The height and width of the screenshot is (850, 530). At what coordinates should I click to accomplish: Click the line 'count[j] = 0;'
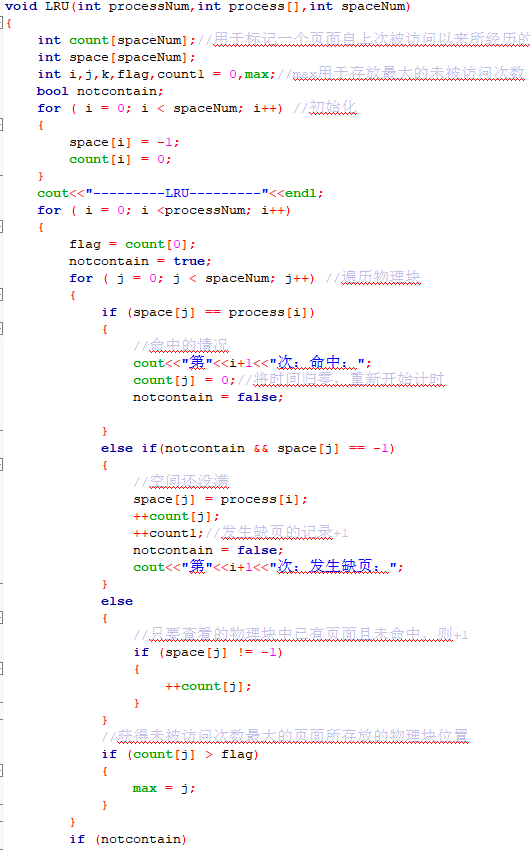click(184, 381)
